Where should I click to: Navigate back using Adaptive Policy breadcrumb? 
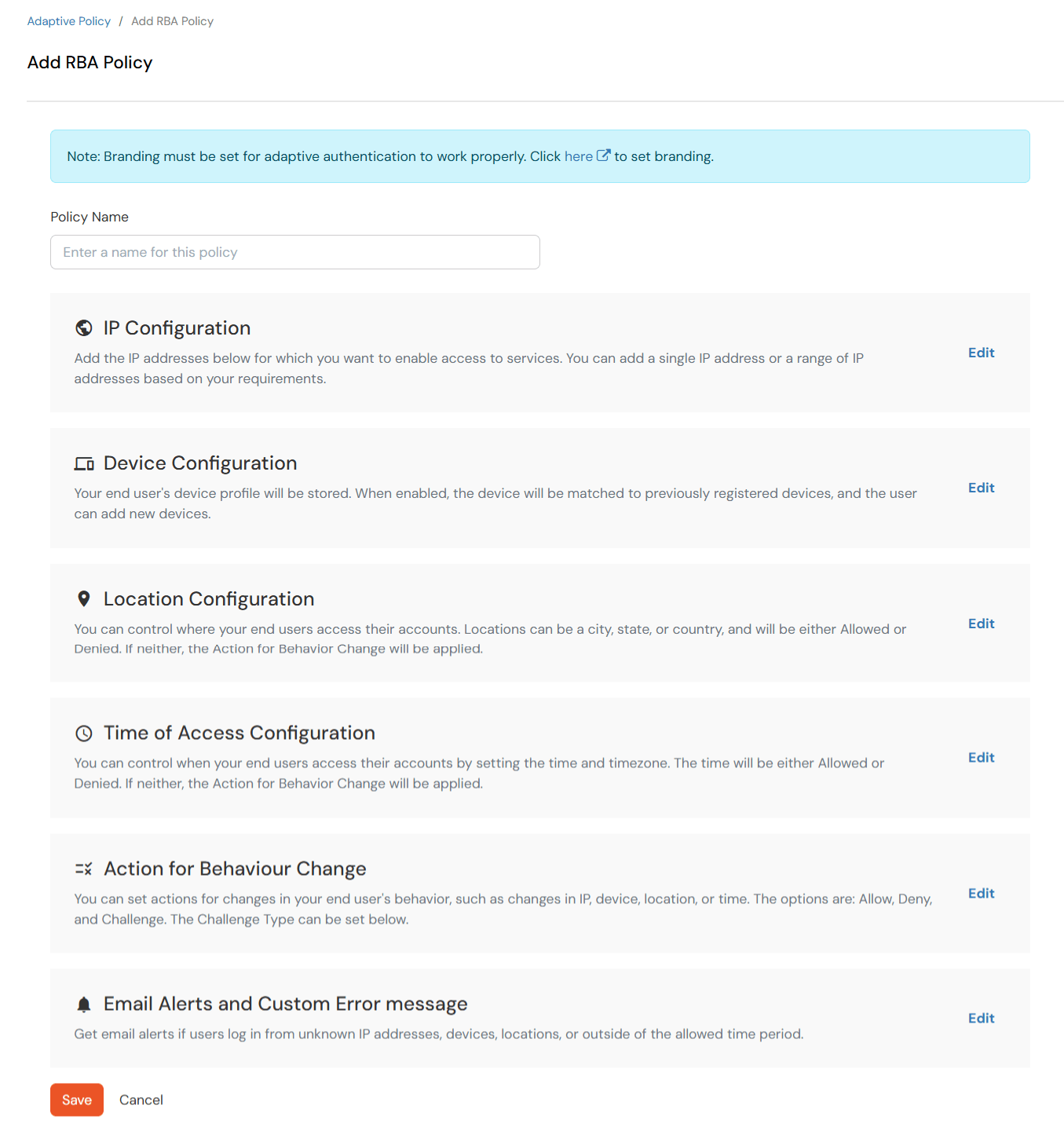(69, 20)
